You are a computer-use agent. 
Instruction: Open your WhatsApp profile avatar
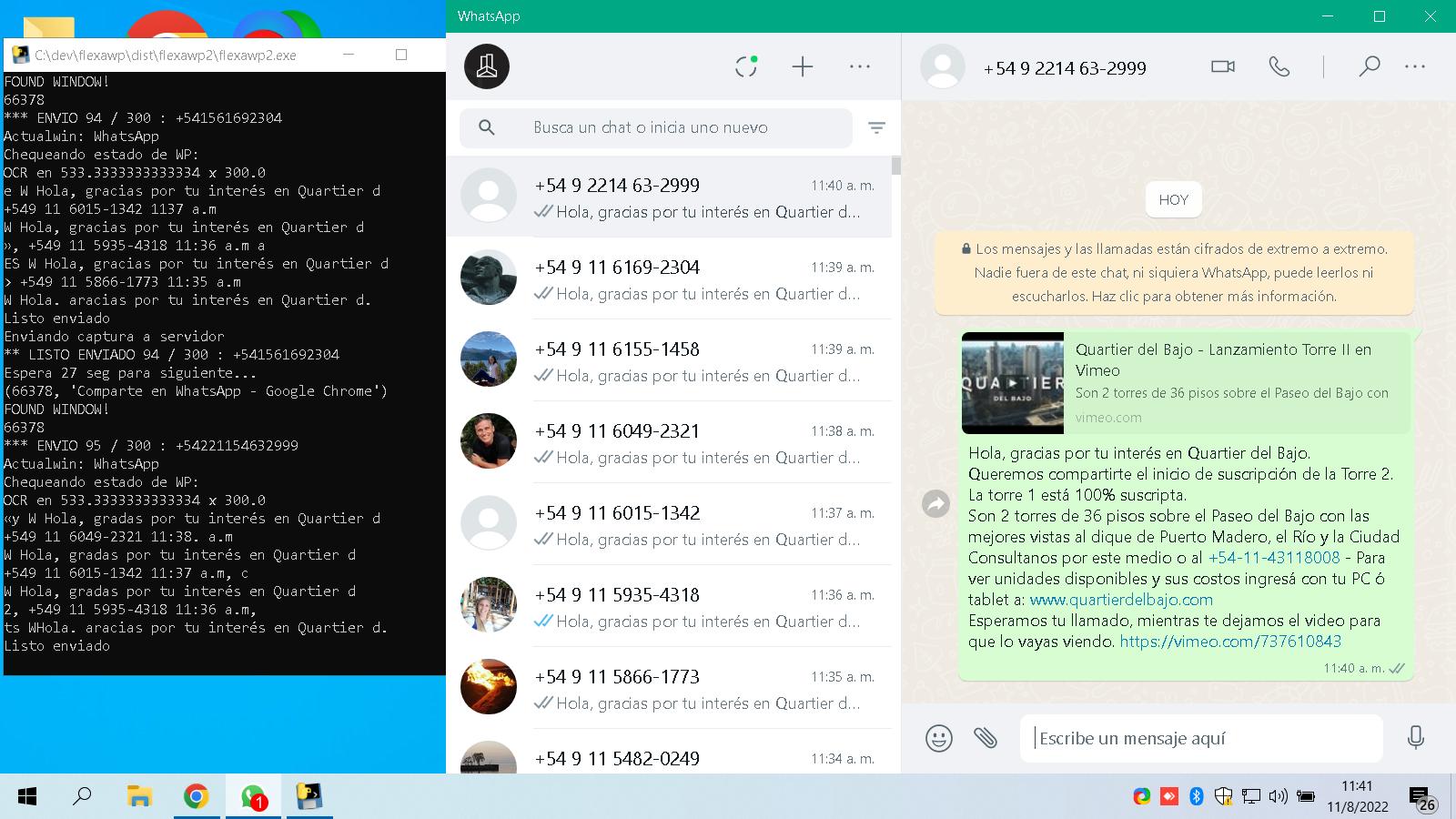point(487,66)
